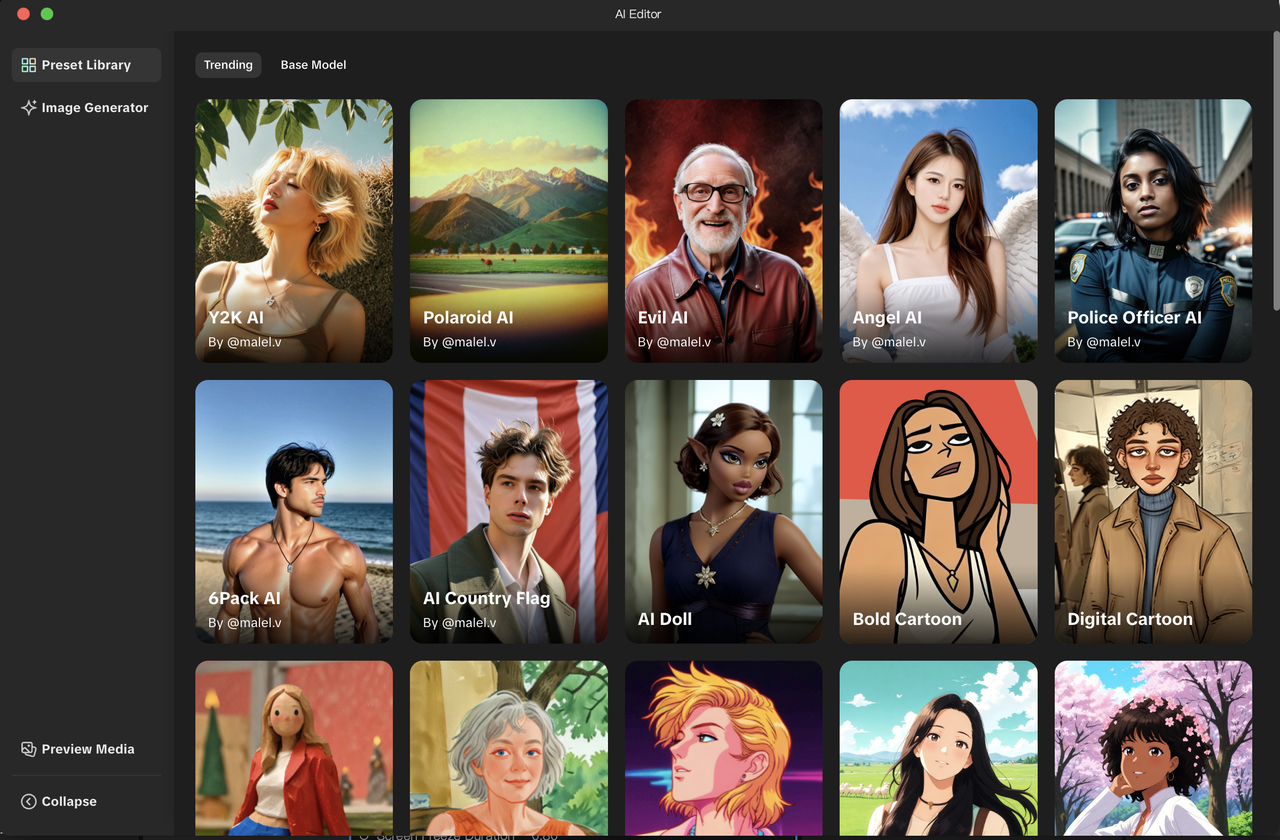This screenshot has width=1280, height=840.
Task: Click the Image Generator sparkle icon
Action: pos(28,108)
